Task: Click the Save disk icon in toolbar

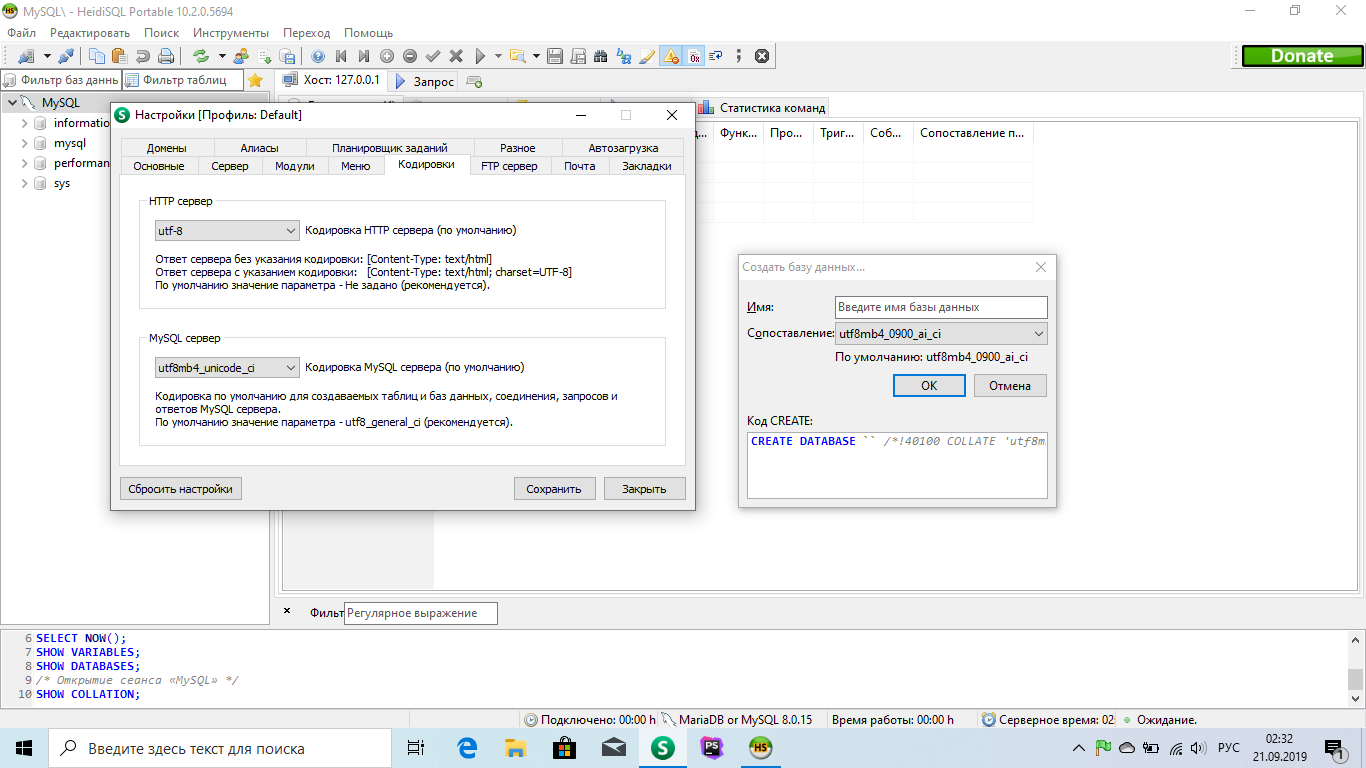Action: [x=555, y=56]
